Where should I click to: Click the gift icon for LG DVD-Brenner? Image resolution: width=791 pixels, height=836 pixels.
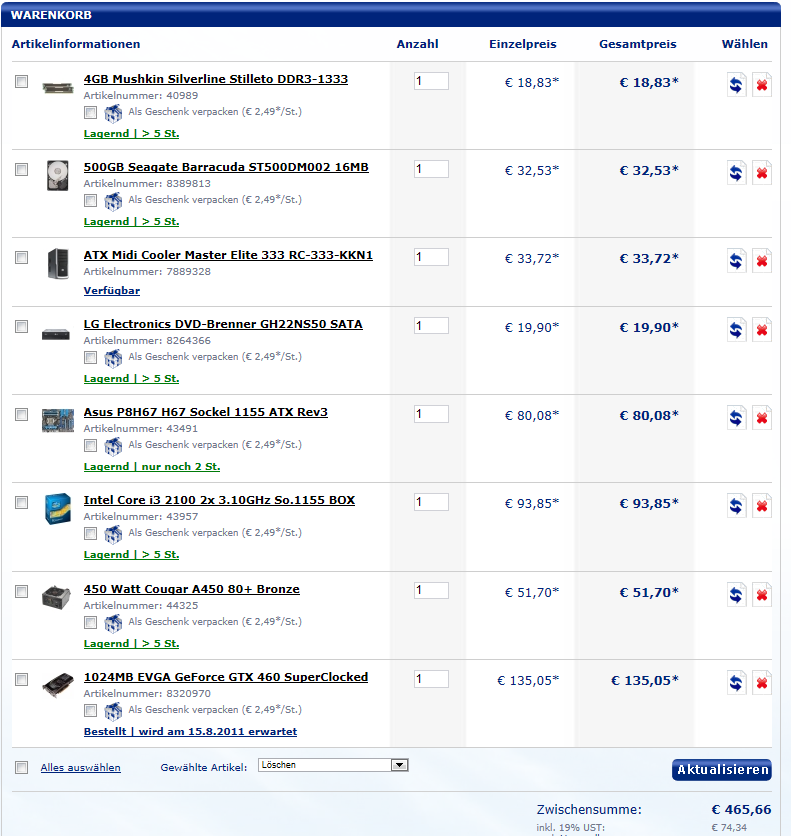[113, 358]
